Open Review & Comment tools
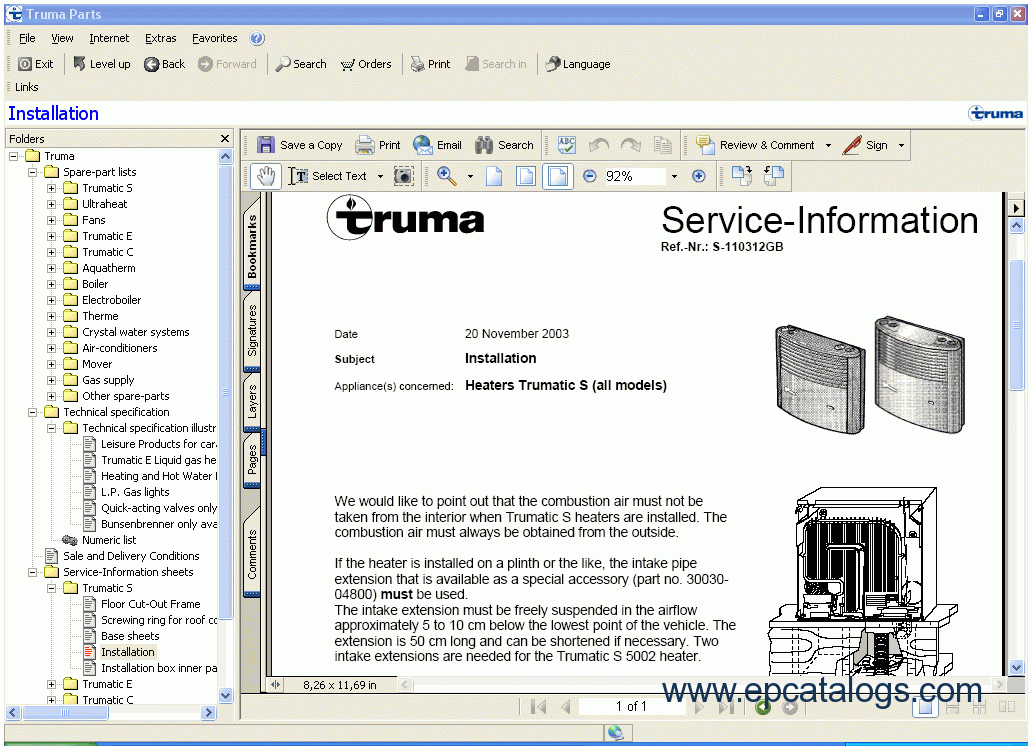This screenshot has height=746, width=1032. (x=756, y=145)
